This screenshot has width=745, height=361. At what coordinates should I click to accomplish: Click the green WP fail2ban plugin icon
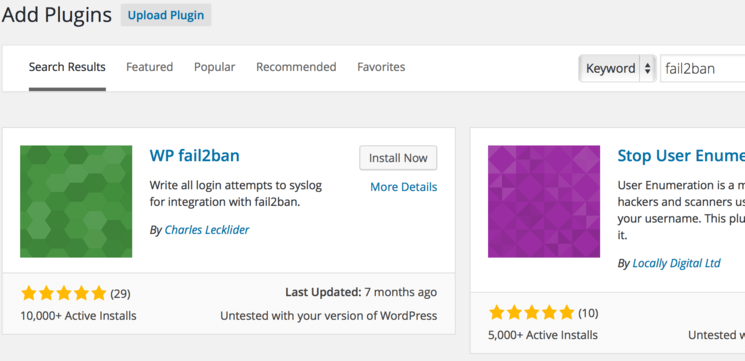76,201
